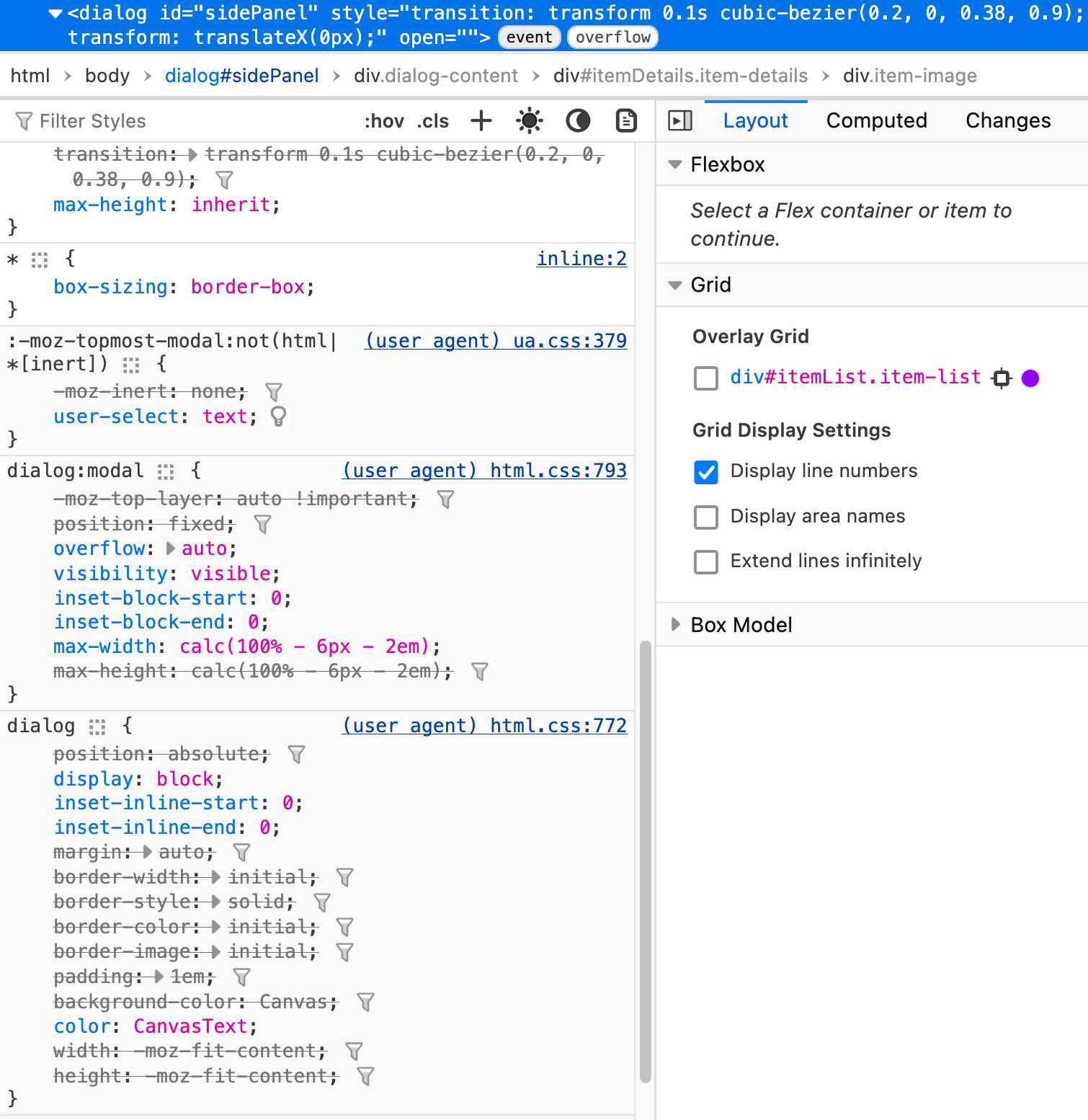Switch to the Computed tab
The image size is (1088, 1120).
click(x=876, y=120)
